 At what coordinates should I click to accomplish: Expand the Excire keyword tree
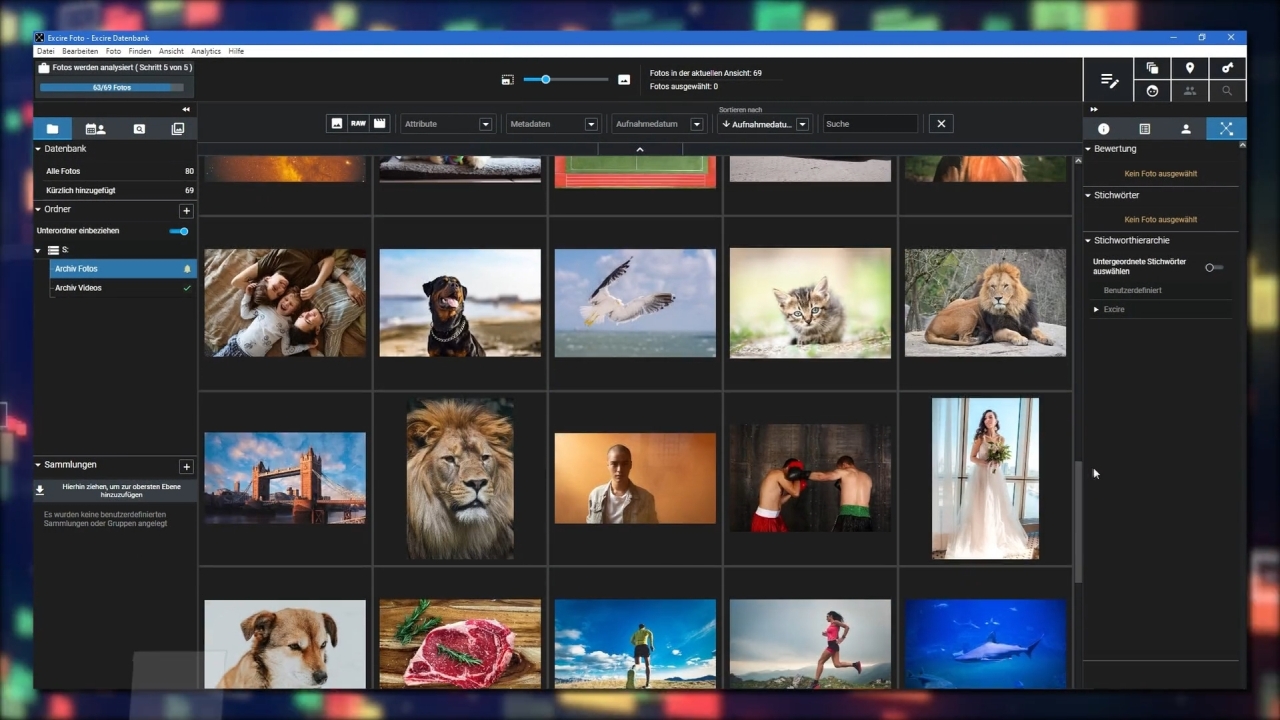click(x=1096, y=310)
